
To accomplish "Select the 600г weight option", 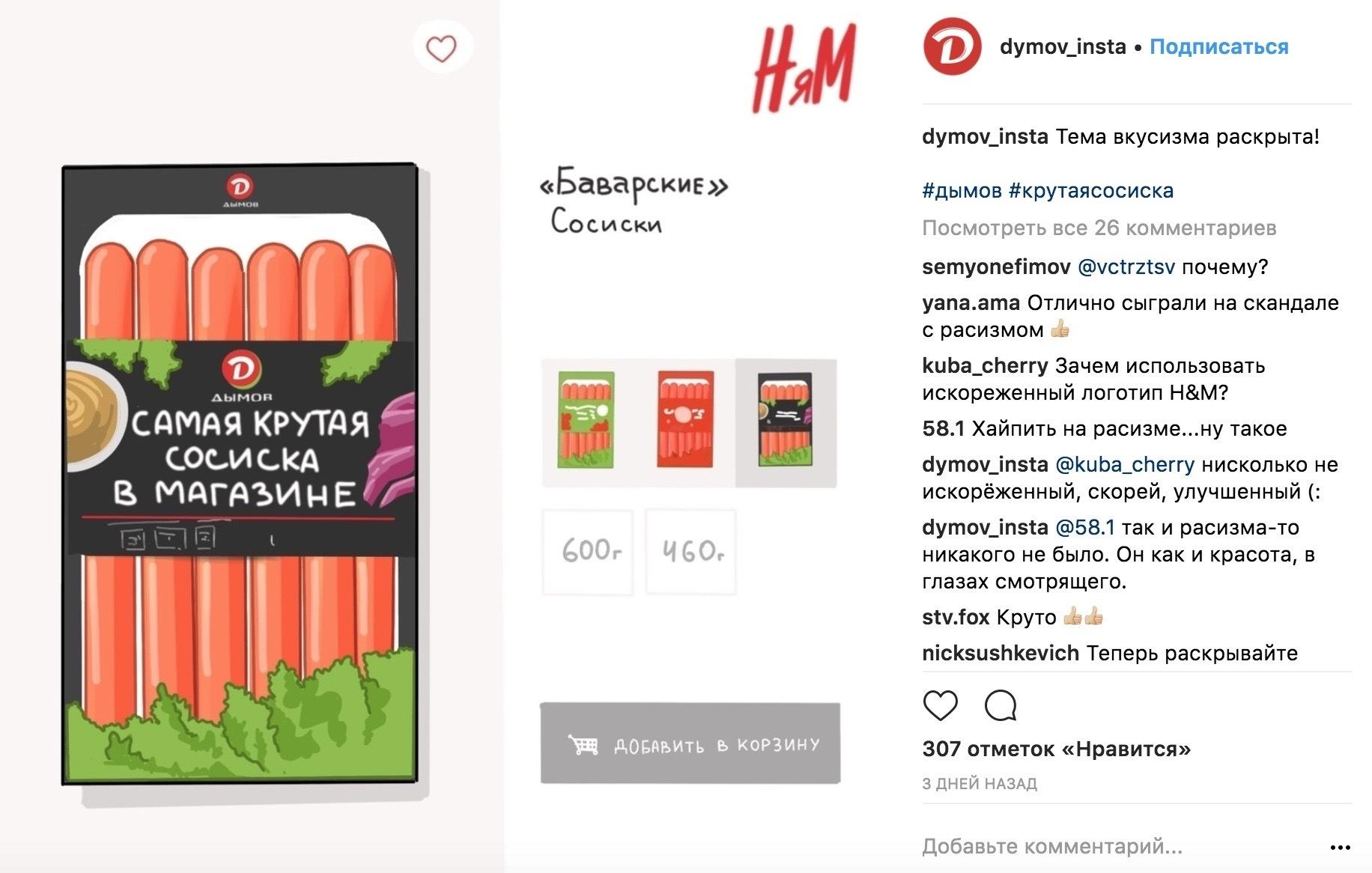I will pyautogui.click(x=588, y=552).
